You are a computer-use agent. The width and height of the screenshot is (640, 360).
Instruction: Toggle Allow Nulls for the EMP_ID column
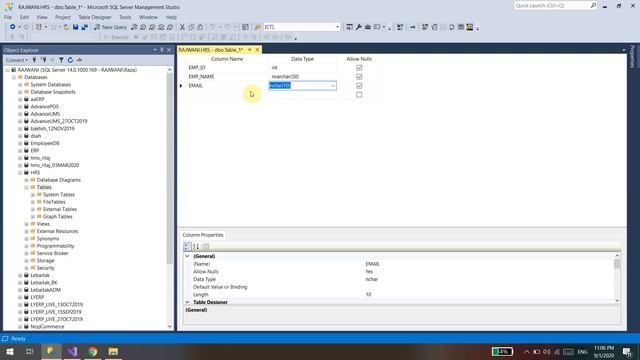[359, 68]
